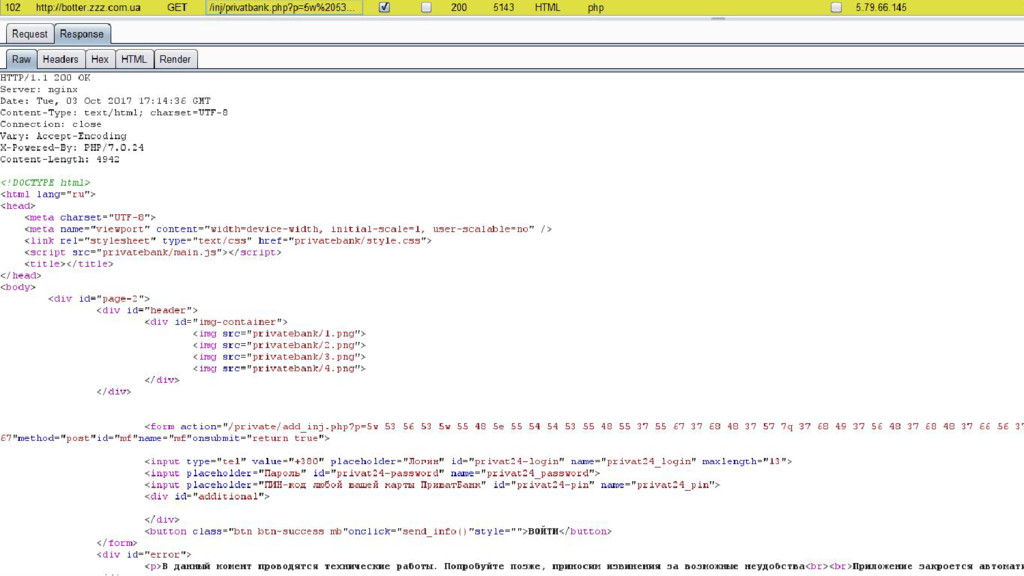Select the GET method cell

point(176,8)
